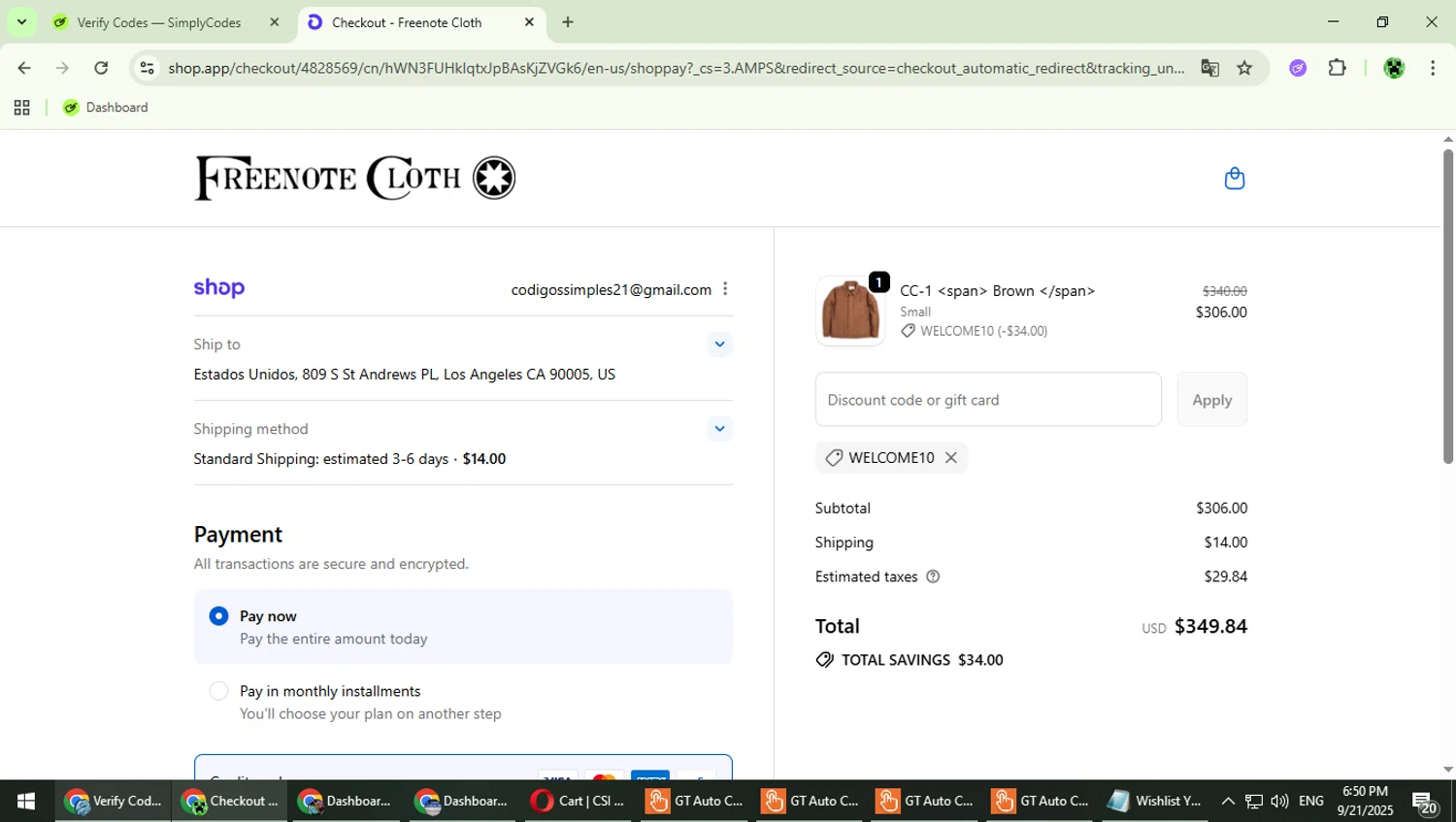Screen dimensions: 1456x822
Task: Open a new browser tab
Action: tap(568, 22)
